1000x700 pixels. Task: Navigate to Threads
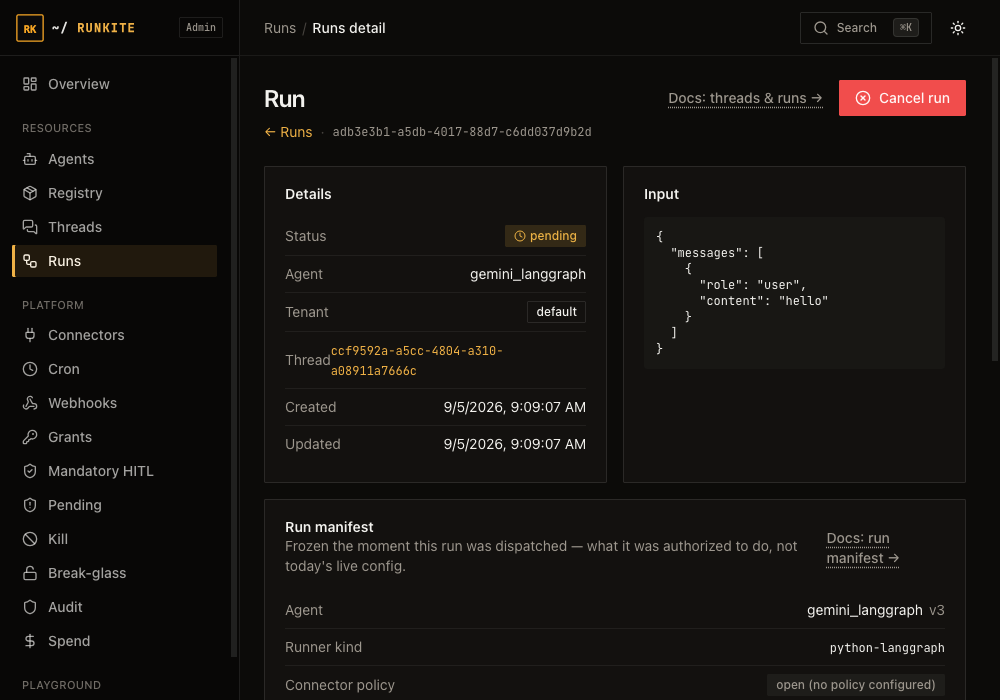[115, 227]
